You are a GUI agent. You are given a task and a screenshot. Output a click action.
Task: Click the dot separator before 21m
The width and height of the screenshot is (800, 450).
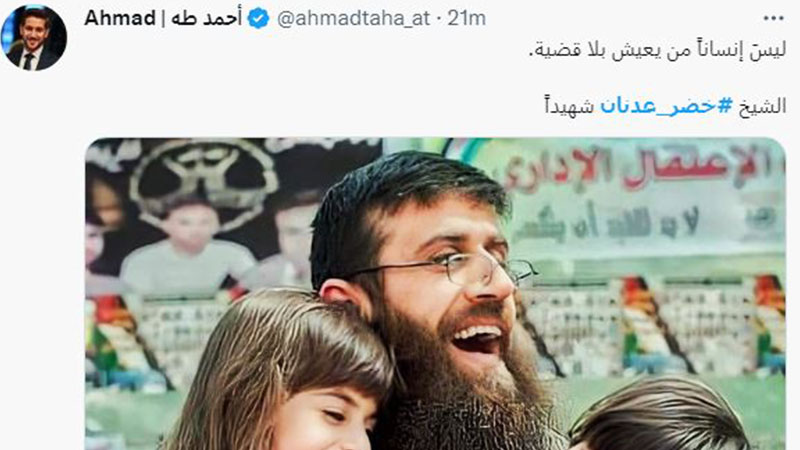(440, 19)
